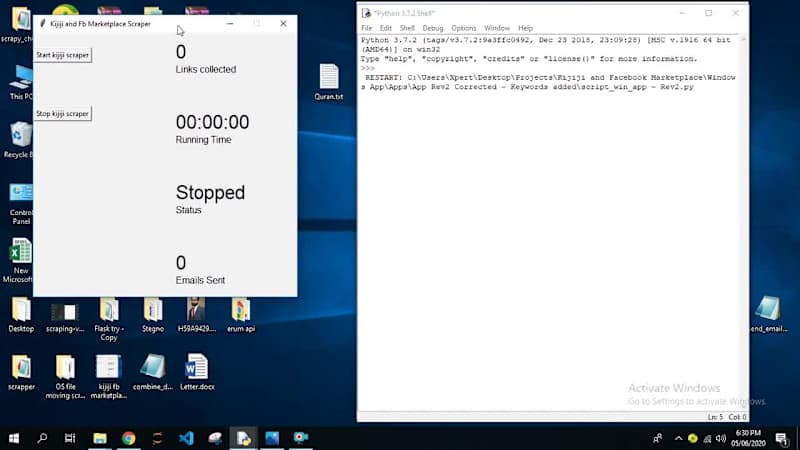Screen dimensions: 800x450
Task: Click the 'Stopped' status text
Action: [210, 192]
